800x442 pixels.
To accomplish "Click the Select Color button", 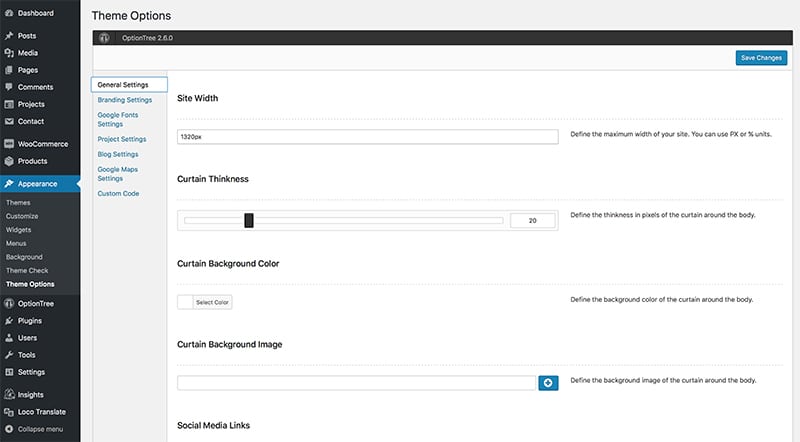I will (x=212, y=302).
